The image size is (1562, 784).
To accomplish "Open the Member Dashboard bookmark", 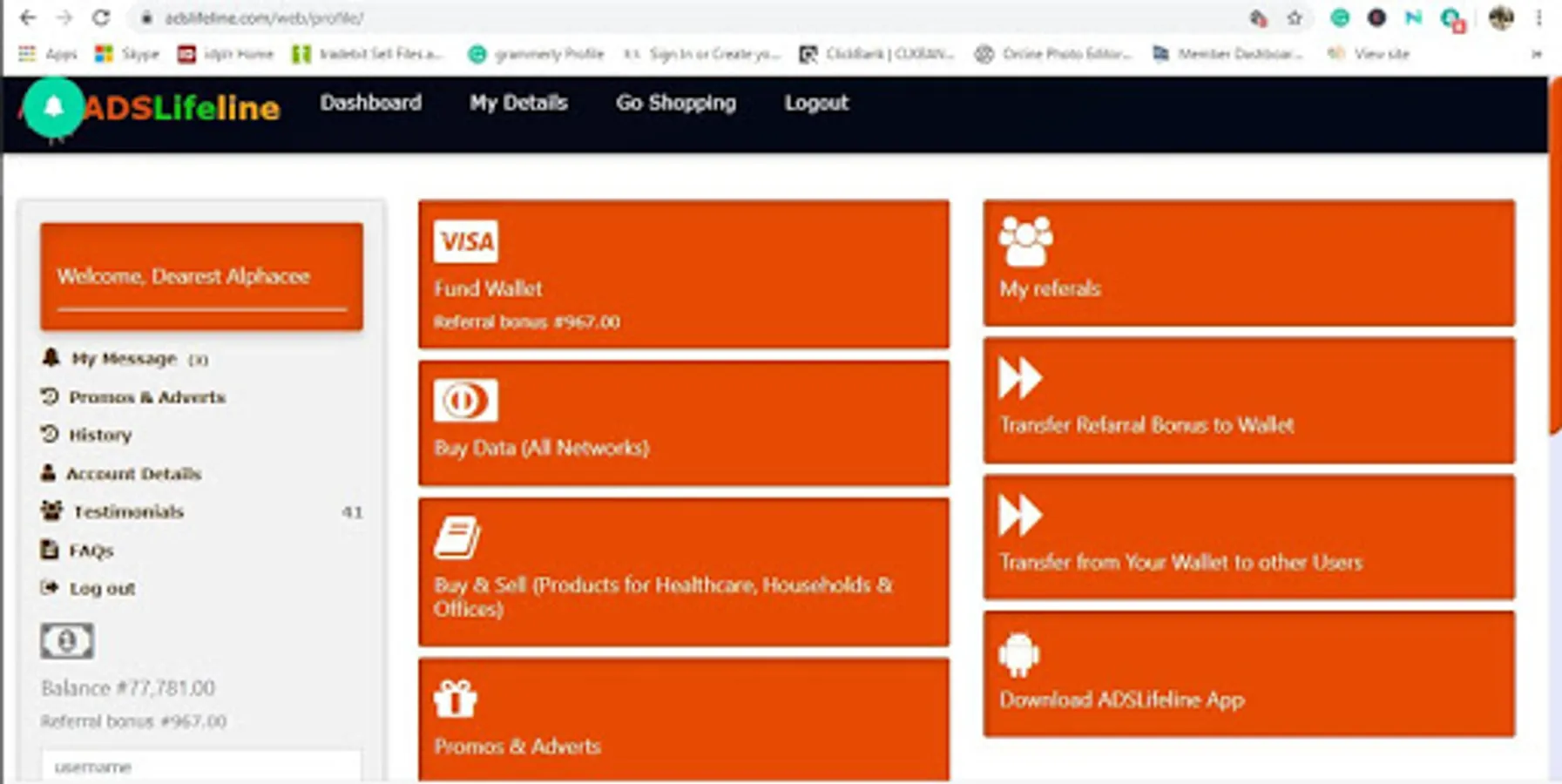I will 1227,54.
